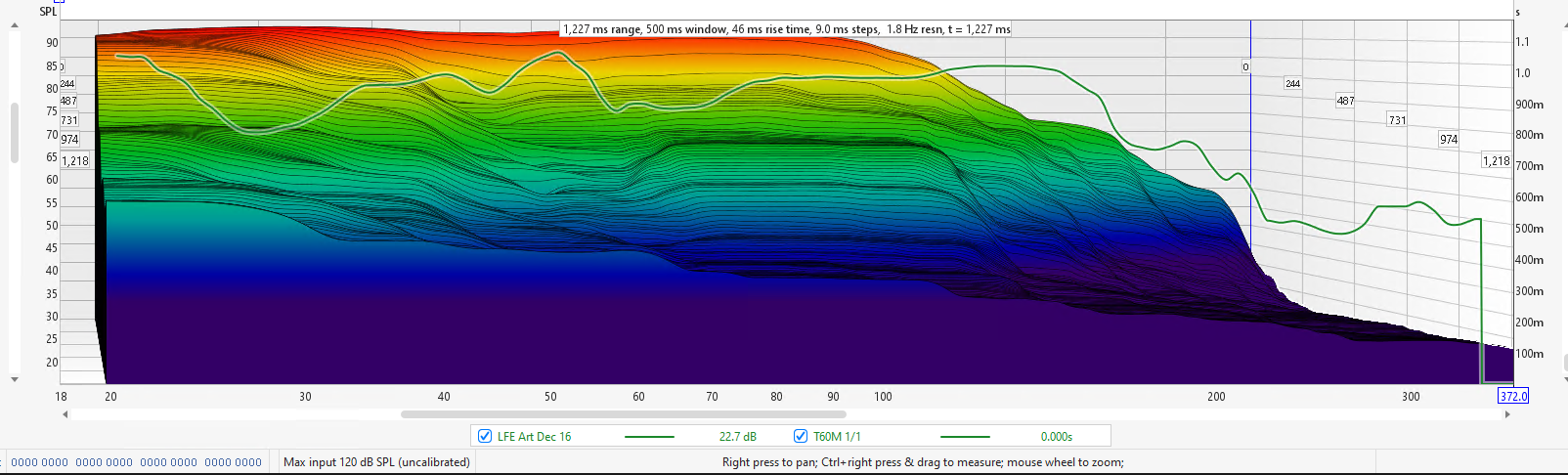The width and height of the screenshot is (1568, 475).
Task: Click the 731 time marker on the right grid
Action: point(1397,120)
